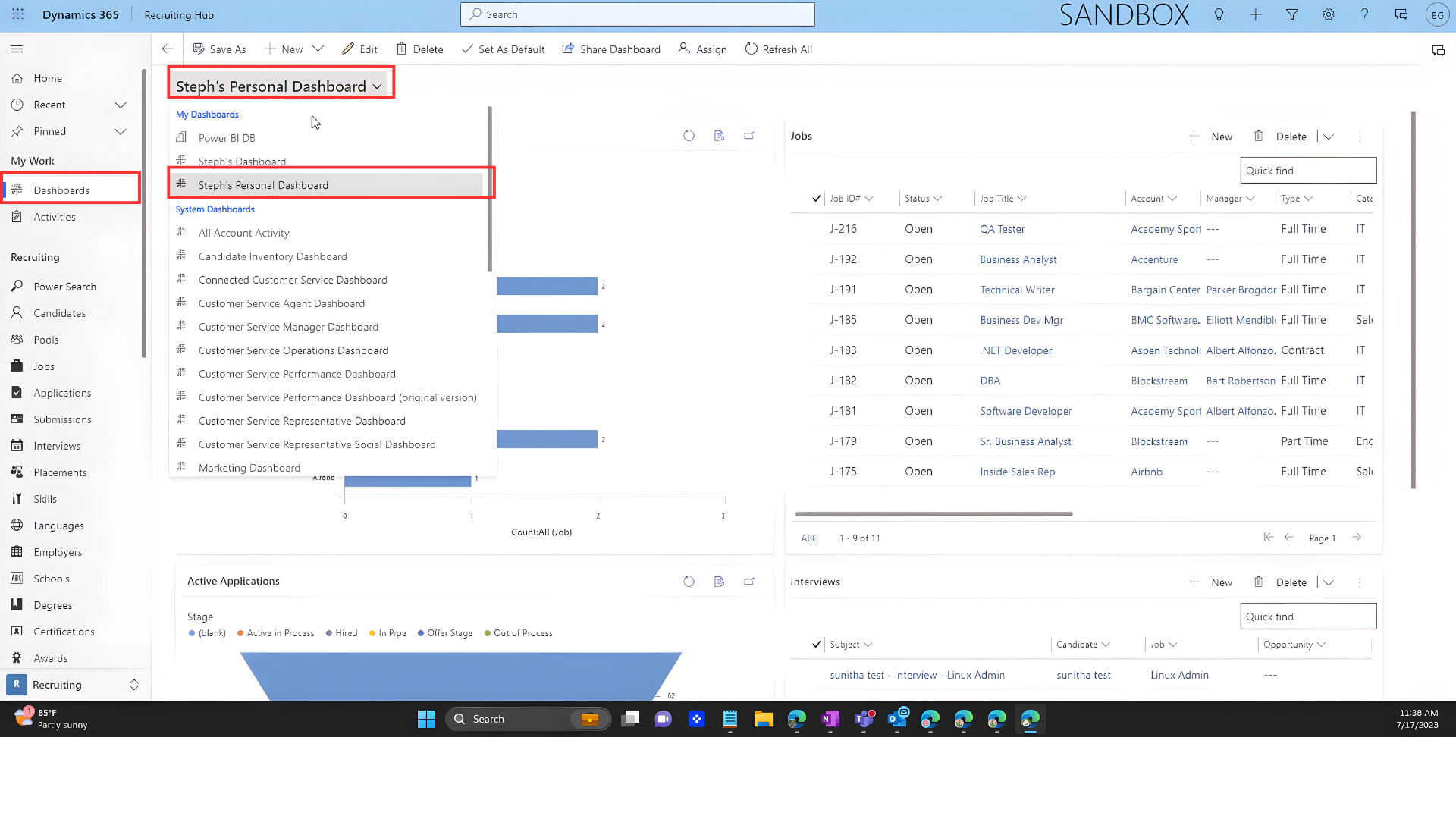View records for Active Applications chart
The height and width of the screenshot is (819, 1456).
(719, 582)
